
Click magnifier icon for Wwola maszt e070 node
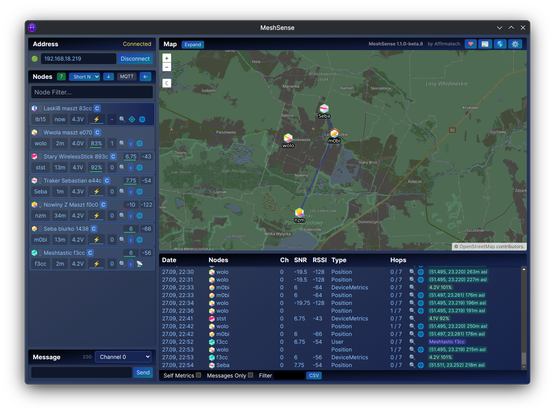pos(122,143)
